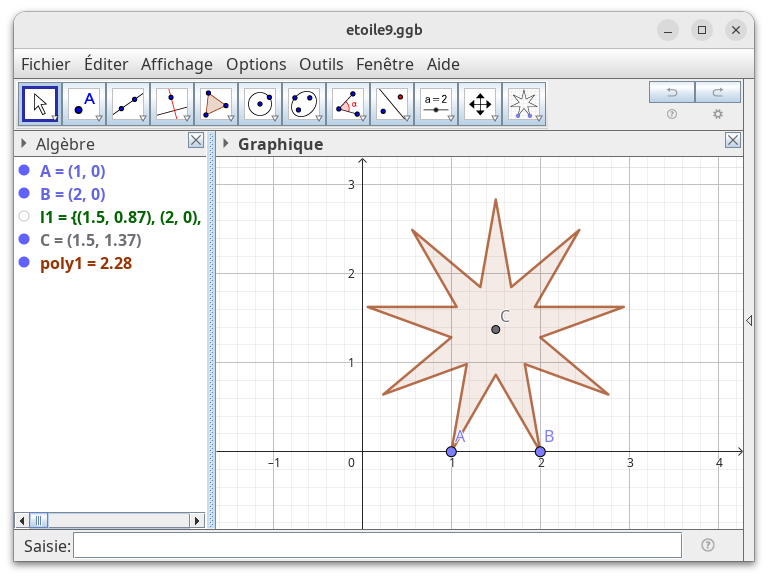Open the side perspectives panel arrow

tap(748, 320)
